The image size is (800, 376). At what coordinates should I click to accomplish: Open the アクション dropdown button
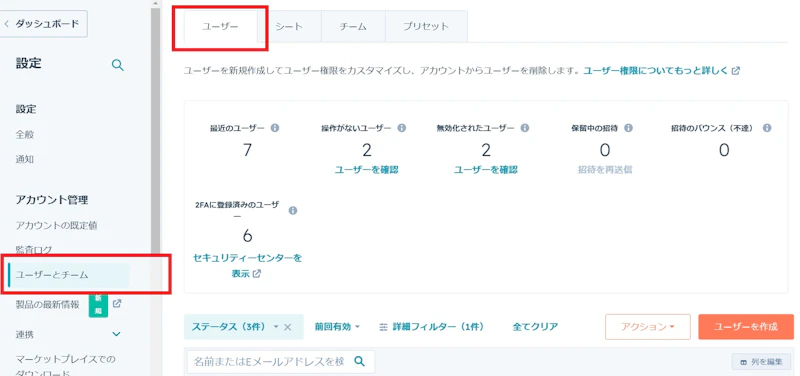point(647,327)
